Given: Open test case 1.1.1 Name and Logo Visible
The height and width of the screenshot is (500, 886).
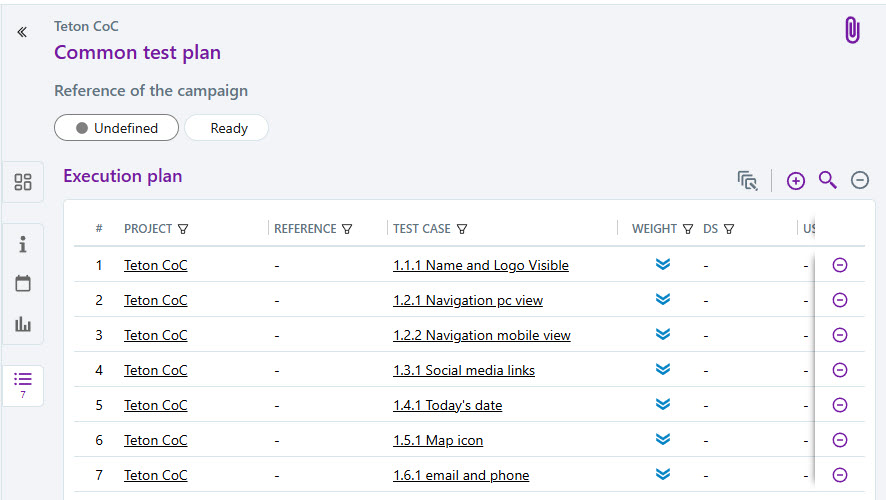Looking at the screenshot, I should pyautogui.click(x=480, y=266).
